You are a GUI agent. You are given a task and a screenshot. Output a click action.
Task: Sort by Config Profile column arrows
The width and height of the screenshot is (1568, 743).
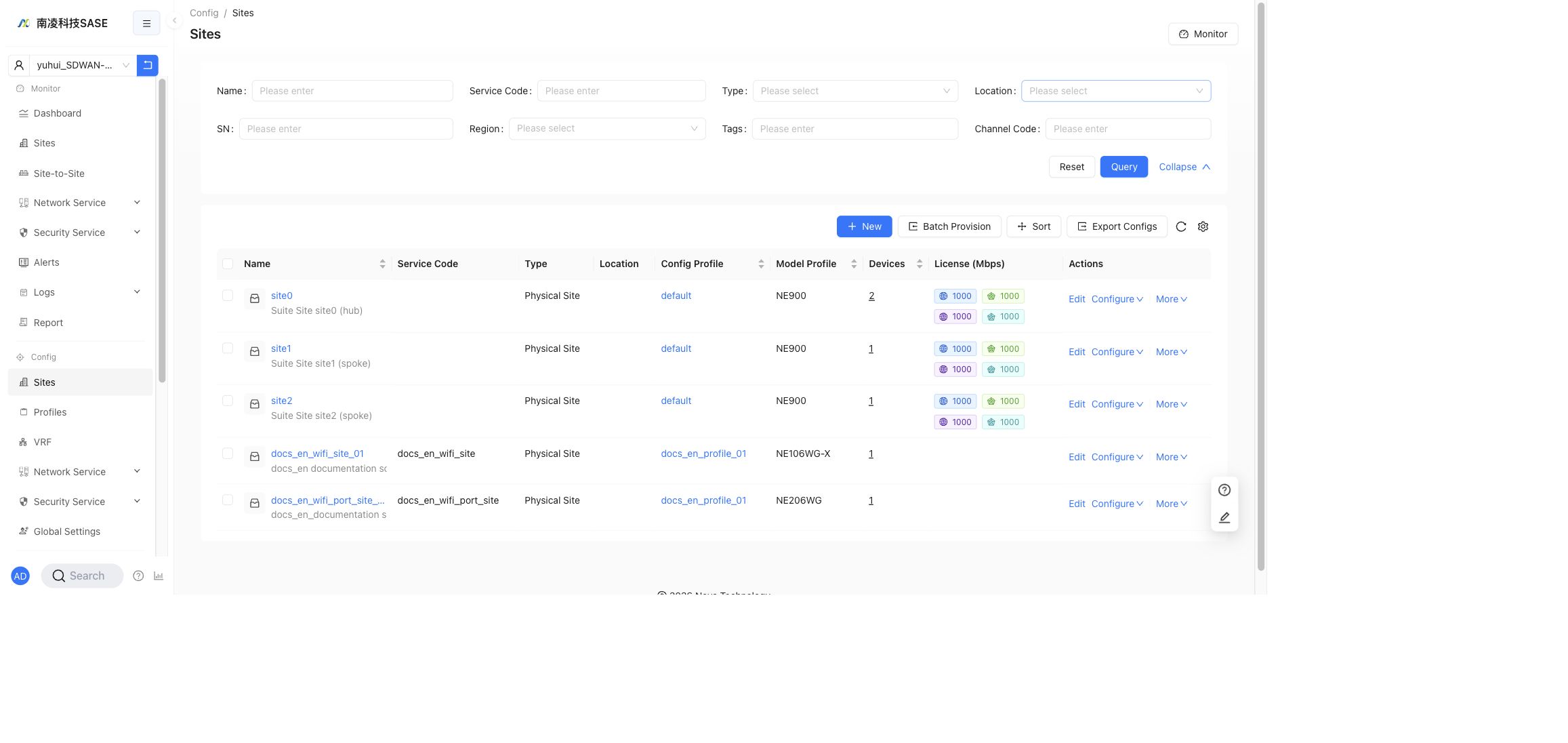761,264
